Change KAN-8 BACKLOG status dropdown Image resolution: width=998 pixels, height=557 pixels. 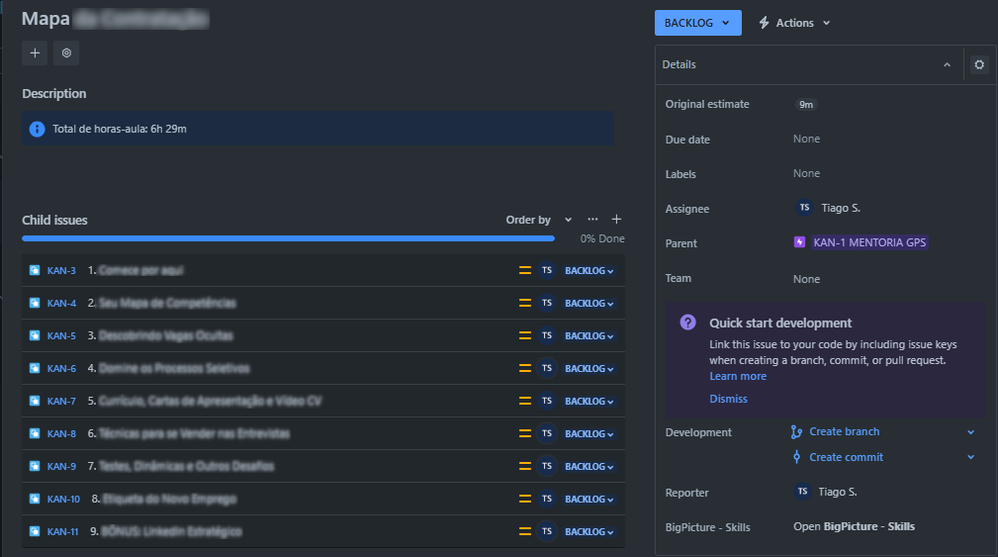click(589, 434)
